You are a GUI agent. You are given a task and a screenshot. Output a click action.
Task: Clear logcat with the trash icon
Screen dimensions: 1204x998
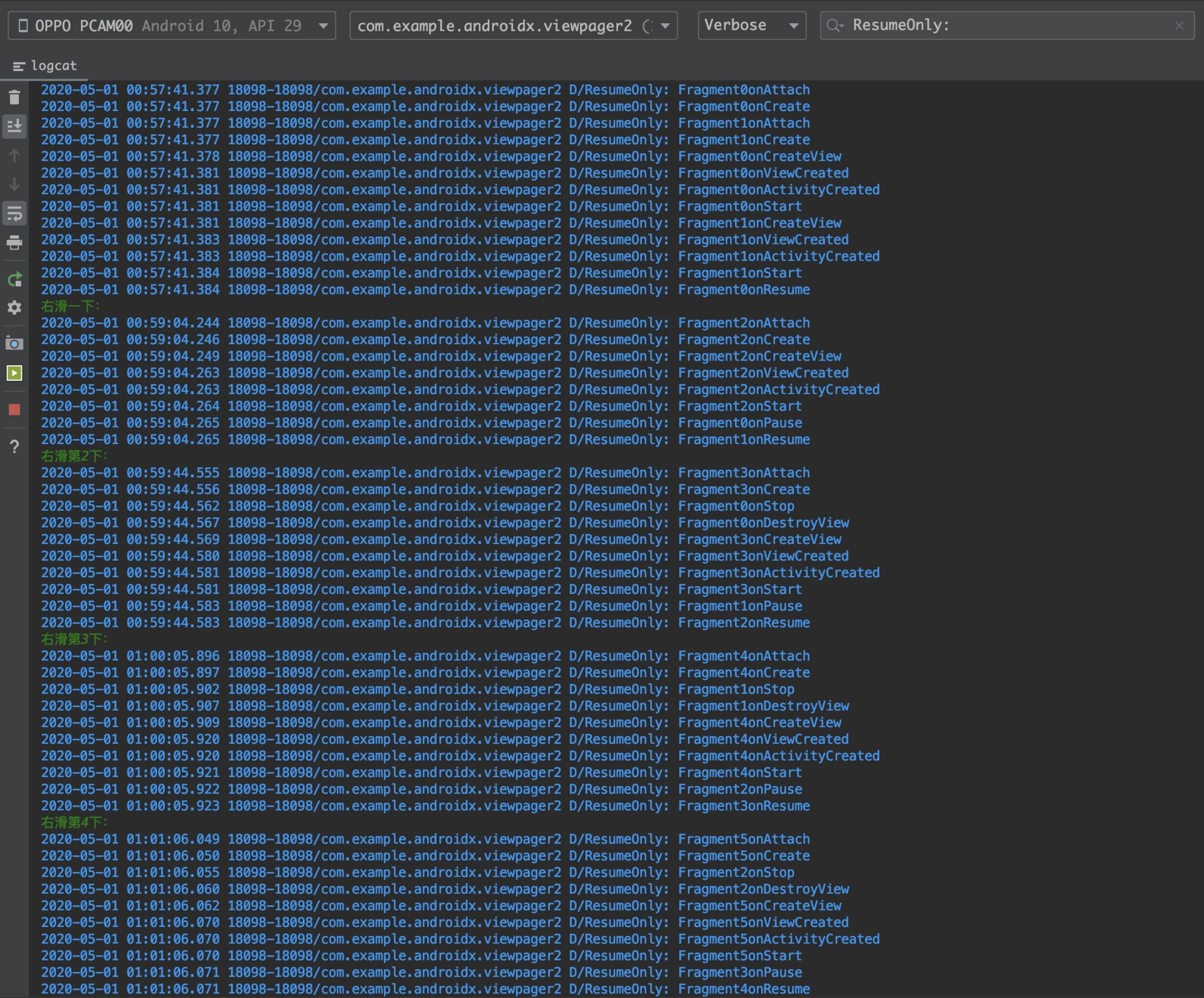pyautogui.click(x=14, y=97)
